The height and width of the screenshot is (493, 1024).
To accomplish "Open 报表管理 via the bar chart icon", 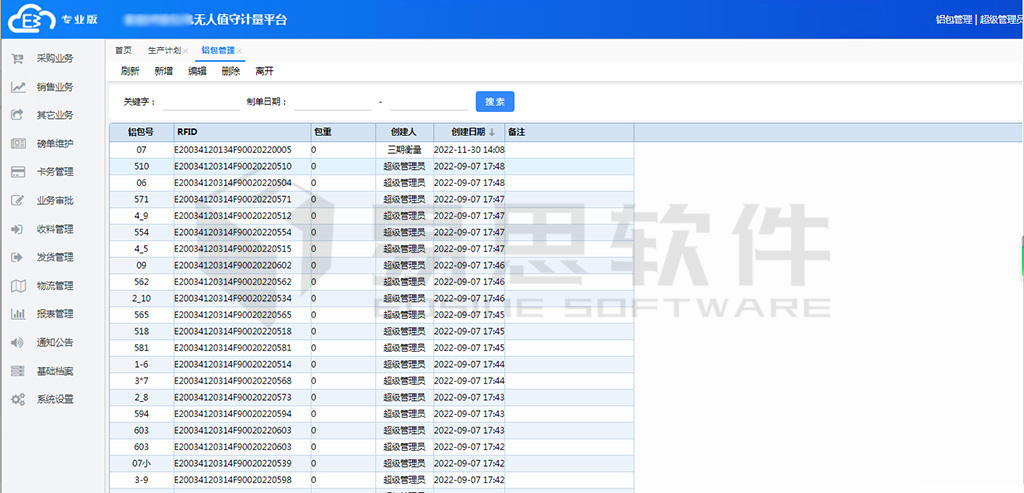I will pos(17,314).
